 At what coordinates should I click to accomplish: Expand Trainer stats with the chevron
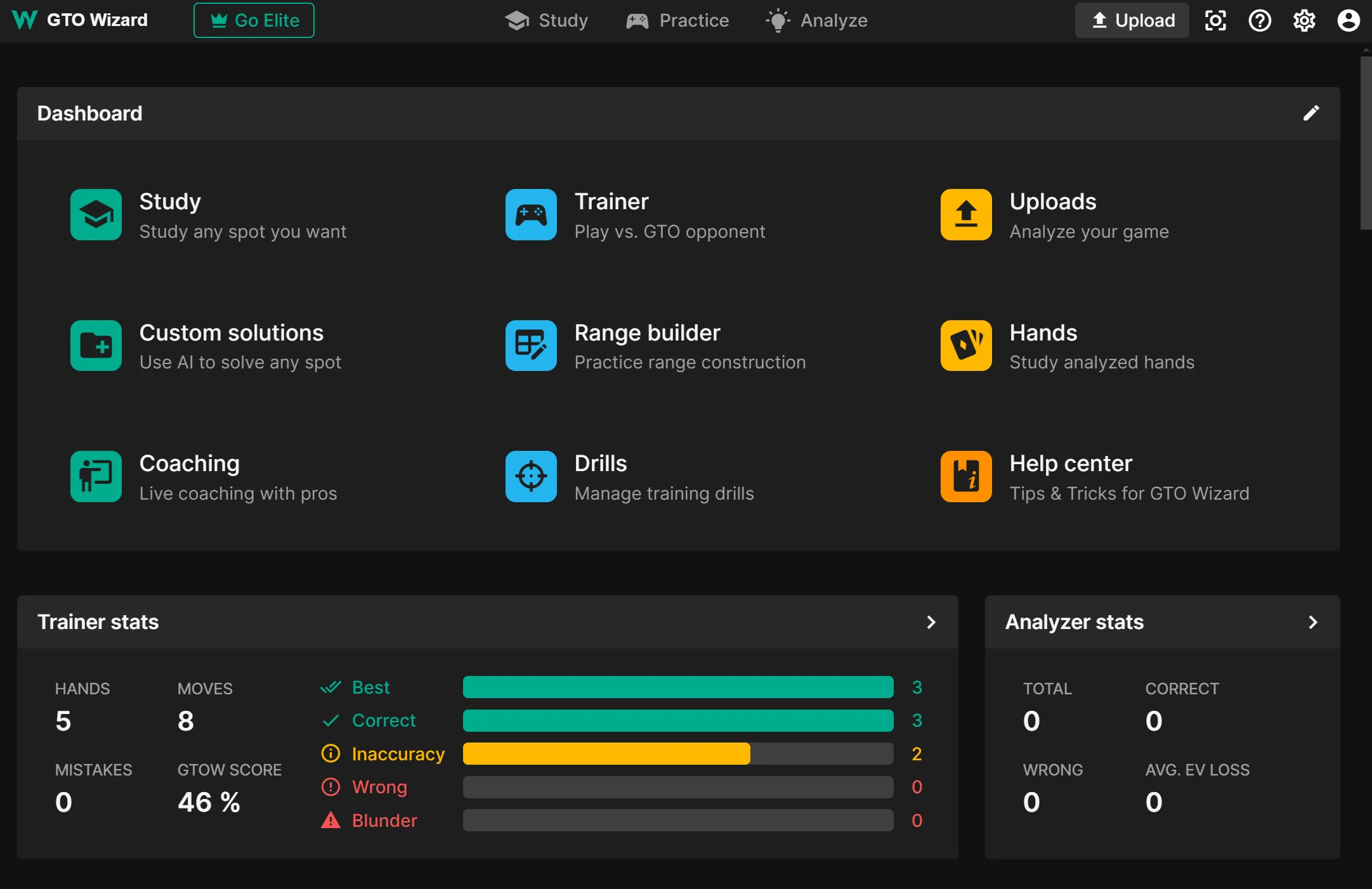point(931,622)
